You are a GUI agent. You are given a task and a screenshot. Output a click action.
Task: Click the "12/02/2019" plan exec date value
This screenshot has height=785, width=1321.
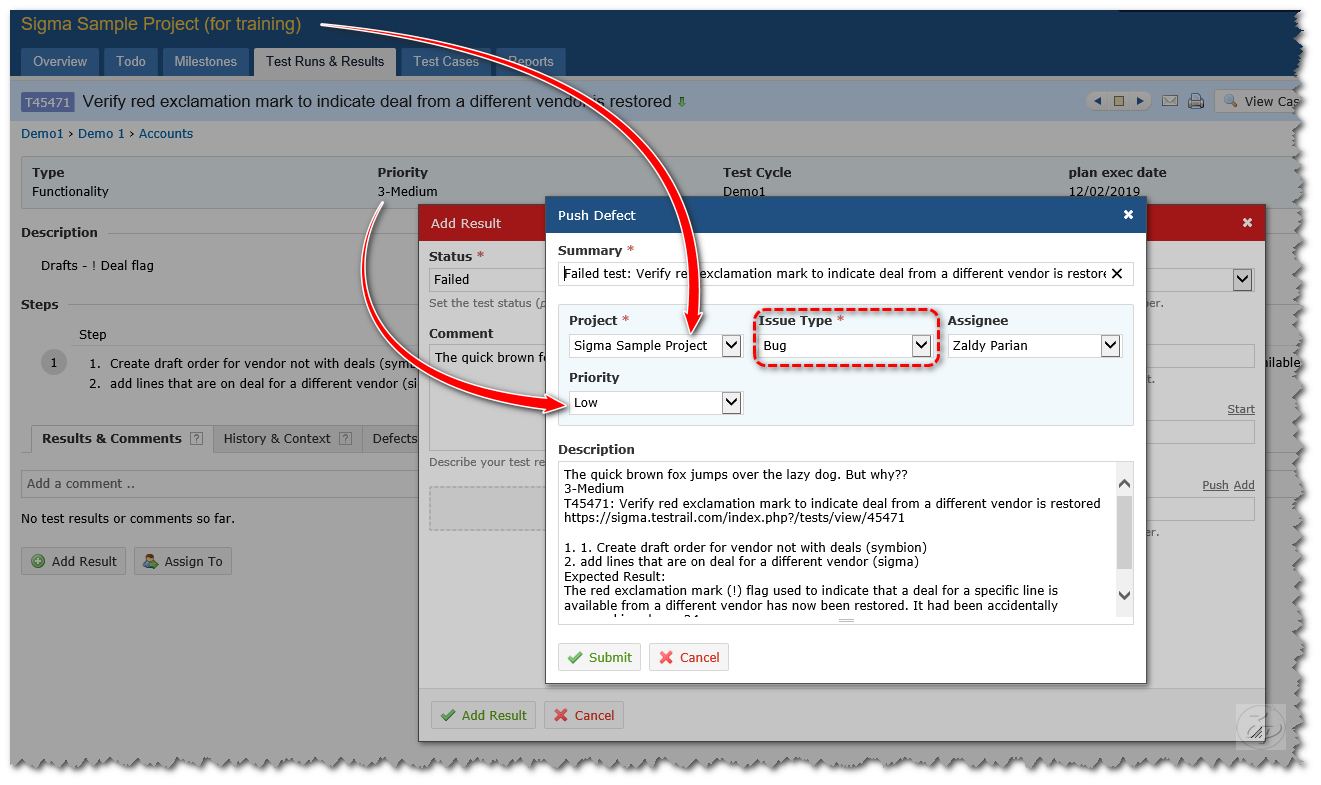tap(1104, 191)
